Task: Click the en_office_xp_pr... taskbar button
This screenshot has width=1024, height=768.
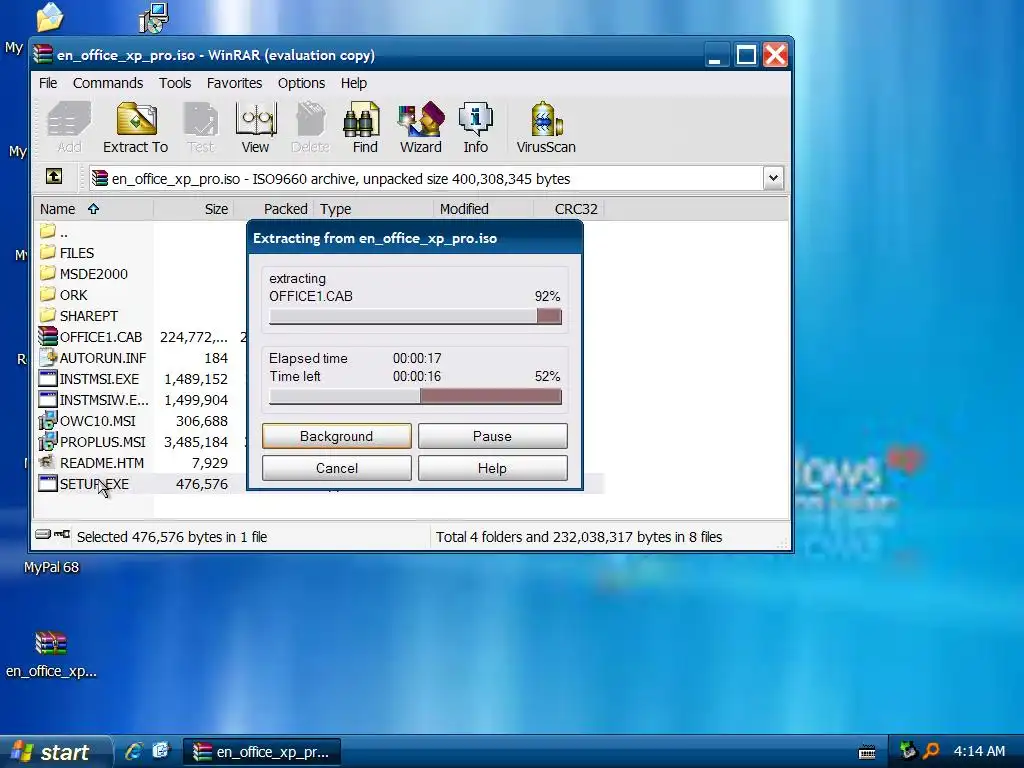Action: (262, 752)
